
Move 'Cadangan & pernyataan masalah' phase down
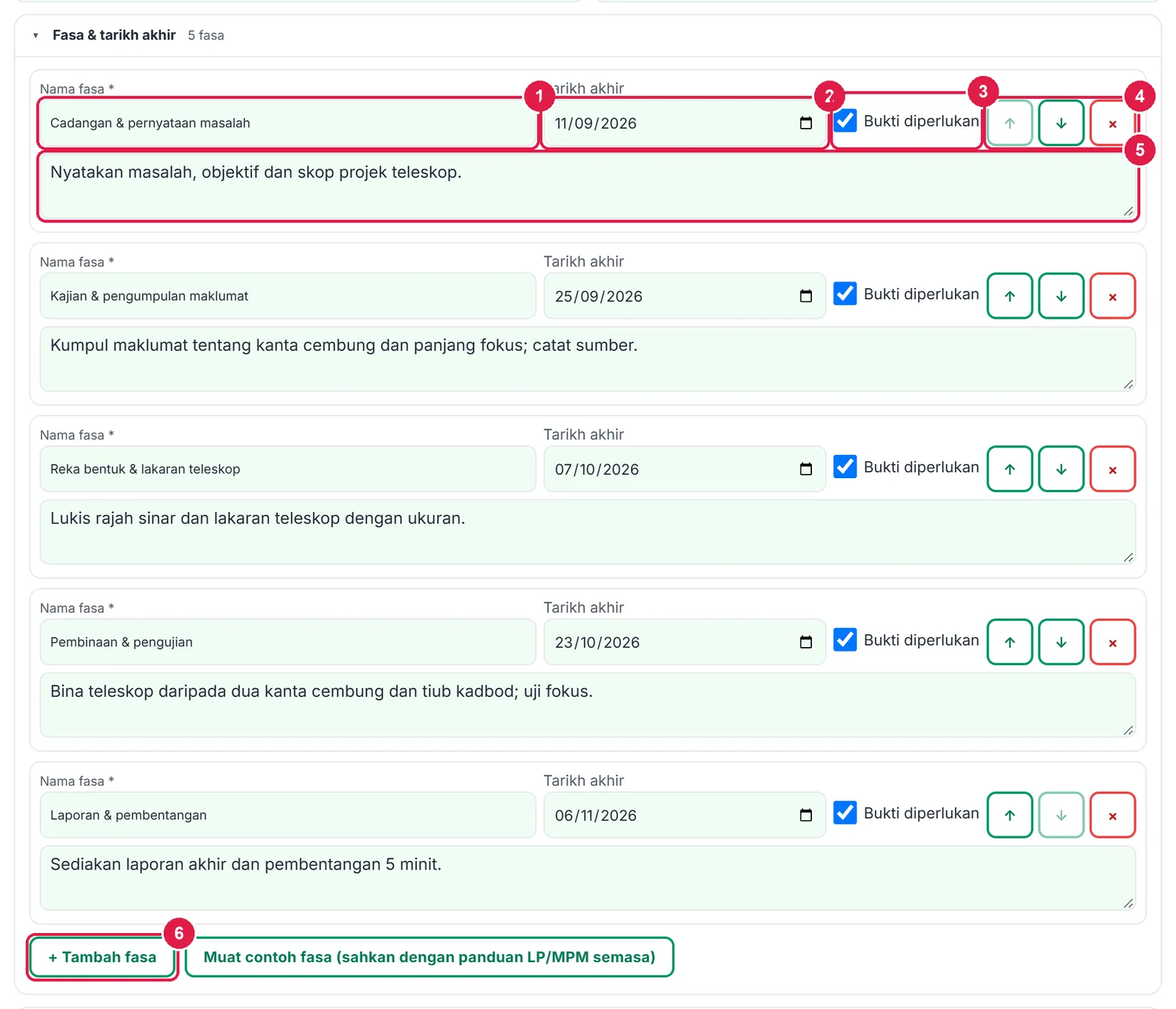click(x=1061, y=123)
